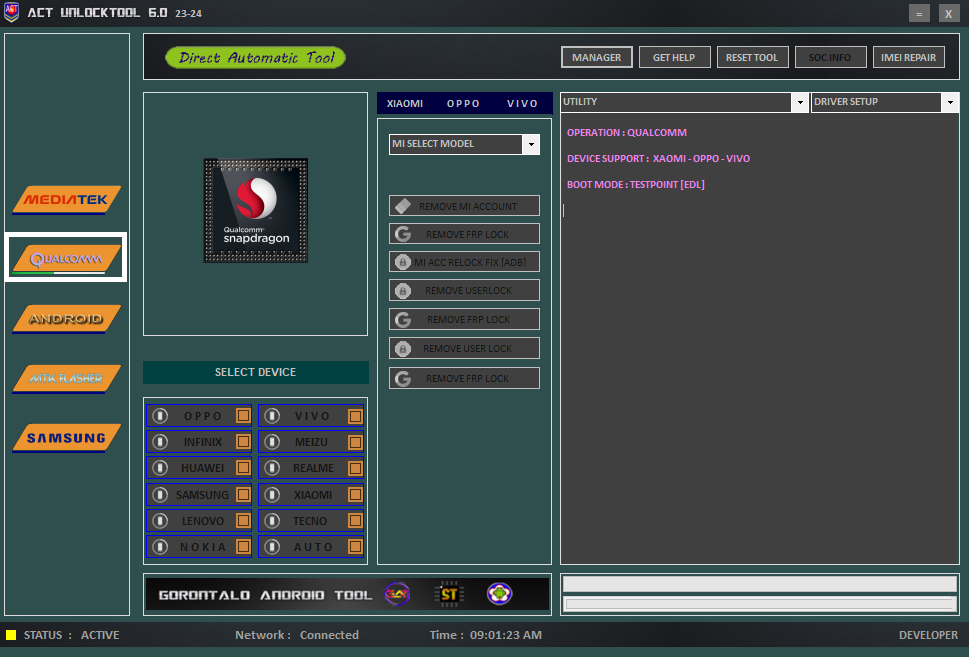Open the UTILITY combo box field

685,102
